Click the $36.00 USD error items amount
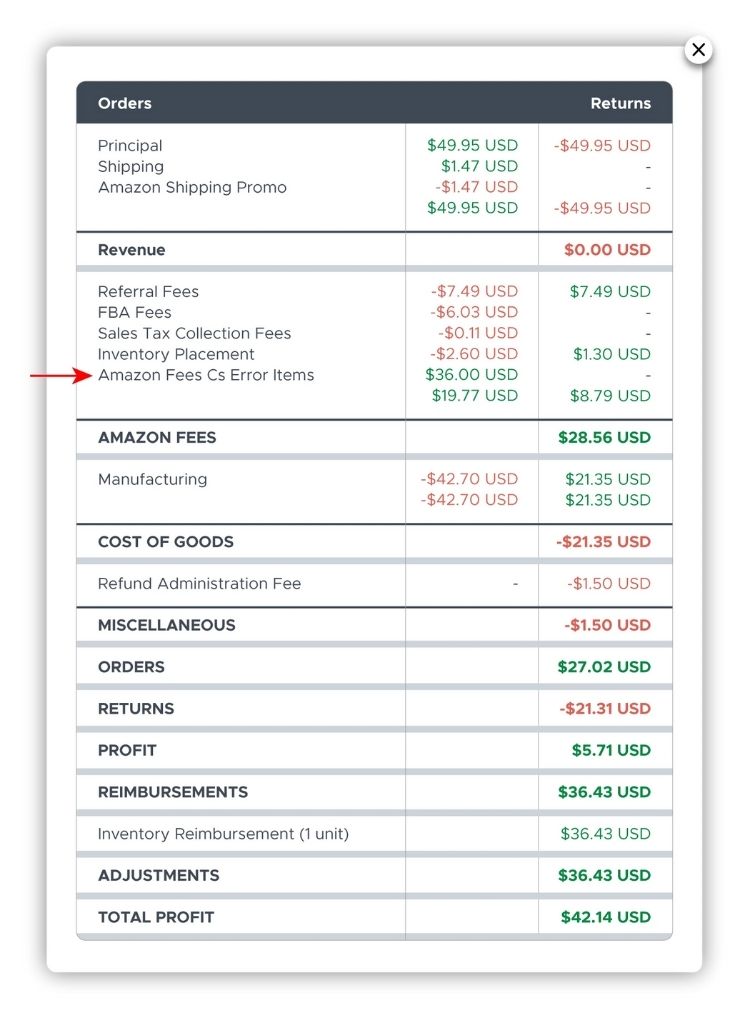 click(472, 375)
